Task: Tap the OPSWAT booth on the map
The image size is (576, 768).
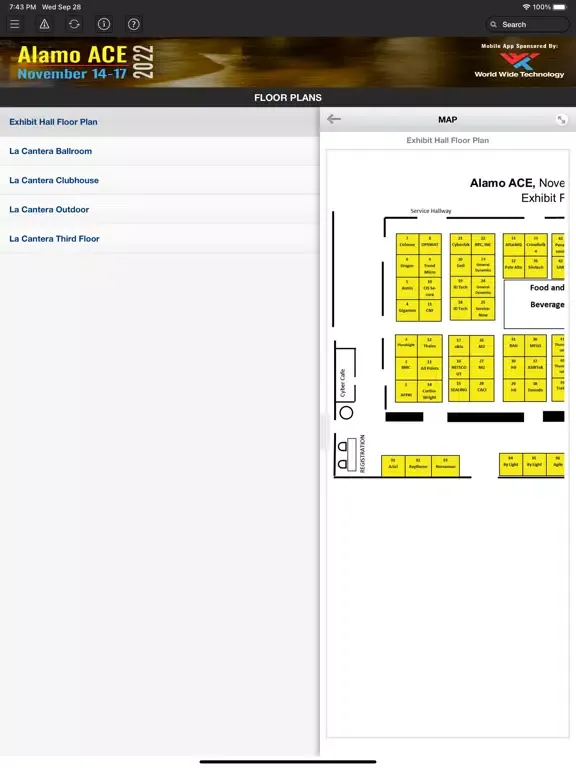Action: coord(430,244)
